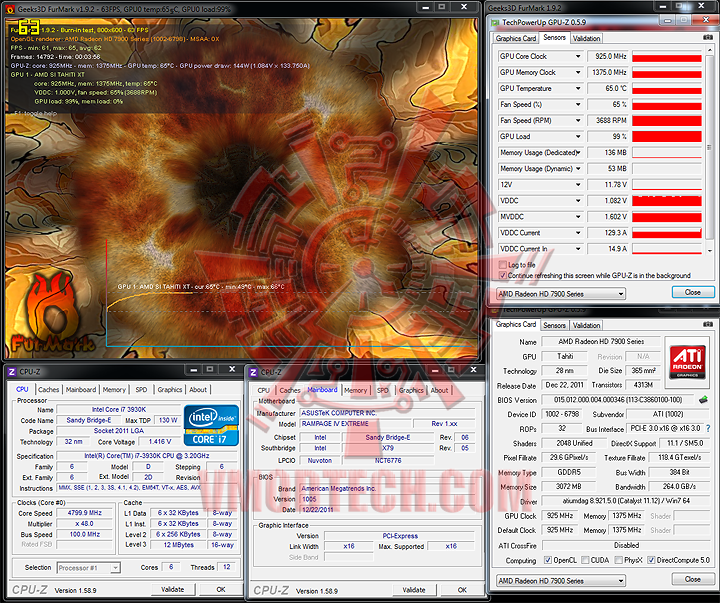Click the Bus Interface question mark icon
Viewport: 720px width, 603px height.
pos(708,428)
